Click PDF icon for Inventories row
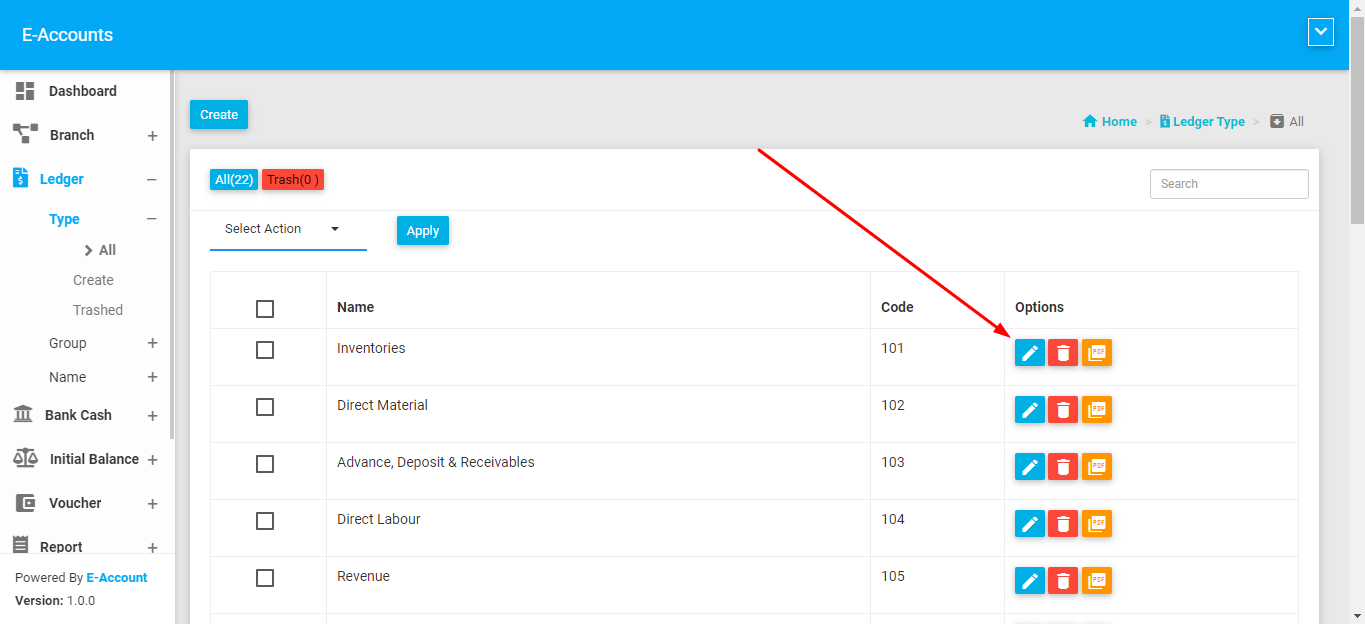The width and height of the screenshot is (1365, 624). (x=1097, y=353)
